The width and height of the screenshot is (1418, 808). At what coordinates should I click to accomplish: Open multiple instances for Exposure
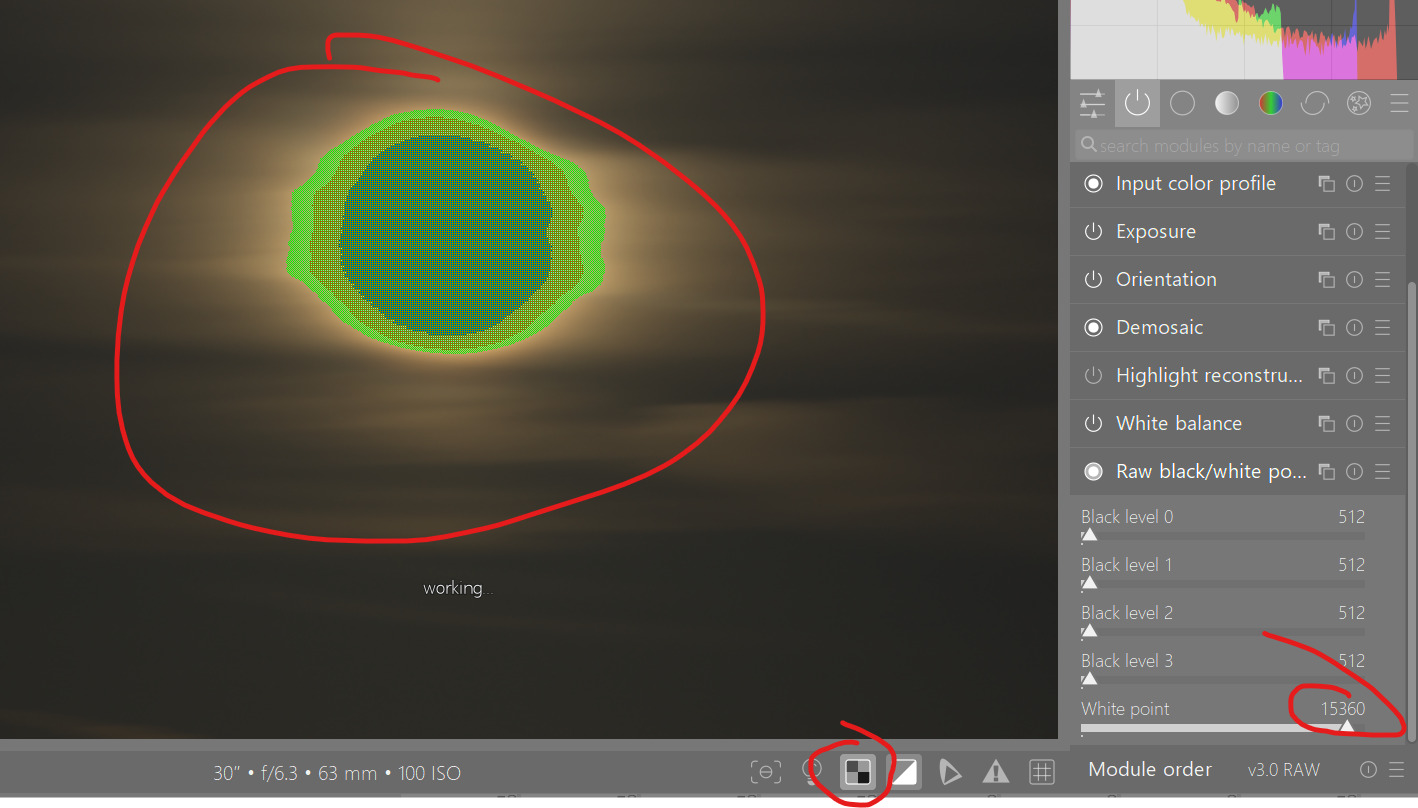point(1326,232)
